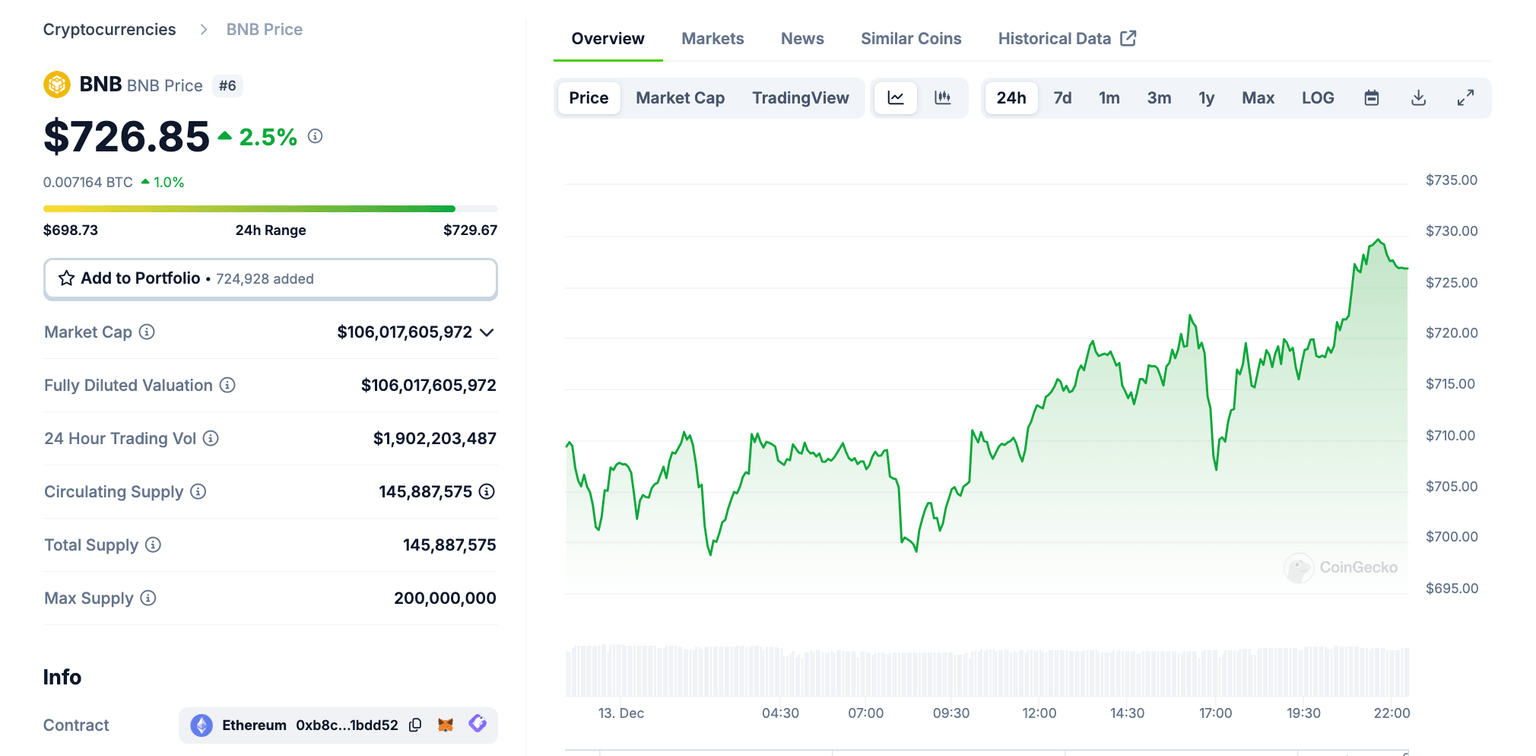Viewport: 1536px width, 756px height.
Task: Switch chart to Market Cap mode
Action: point(680,98)
